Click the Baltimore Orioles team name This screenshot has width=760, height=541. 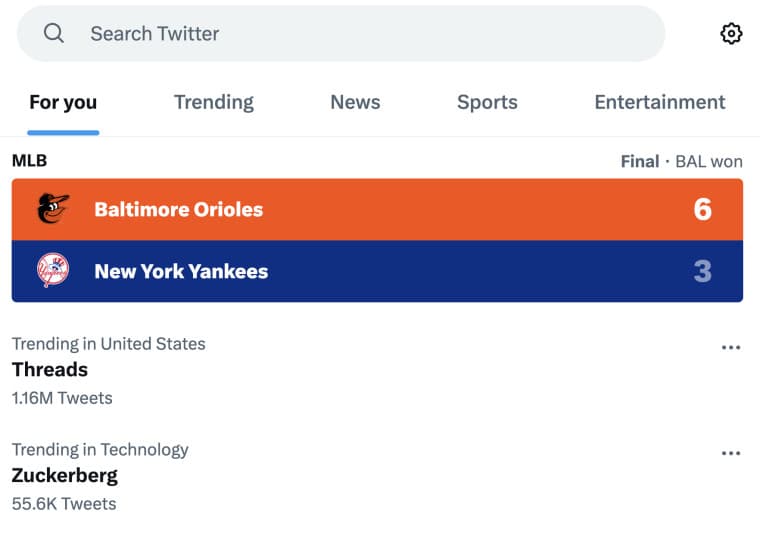(178, 209)
